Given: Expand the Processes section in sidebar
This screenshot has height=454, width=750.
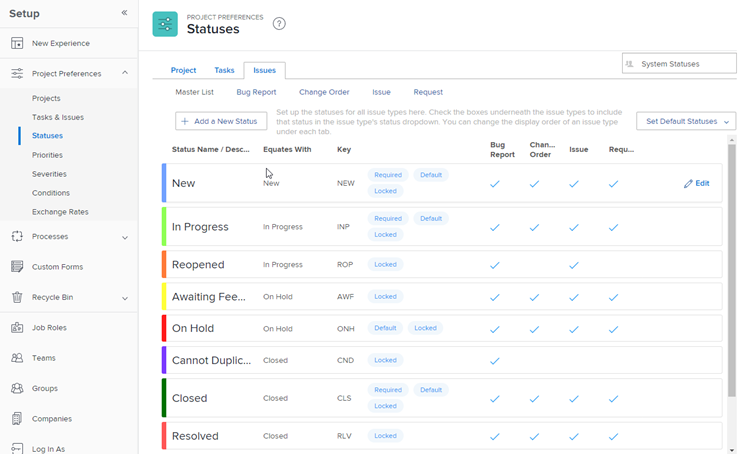Looking at the screenshot, I should [x=125, y=237].
